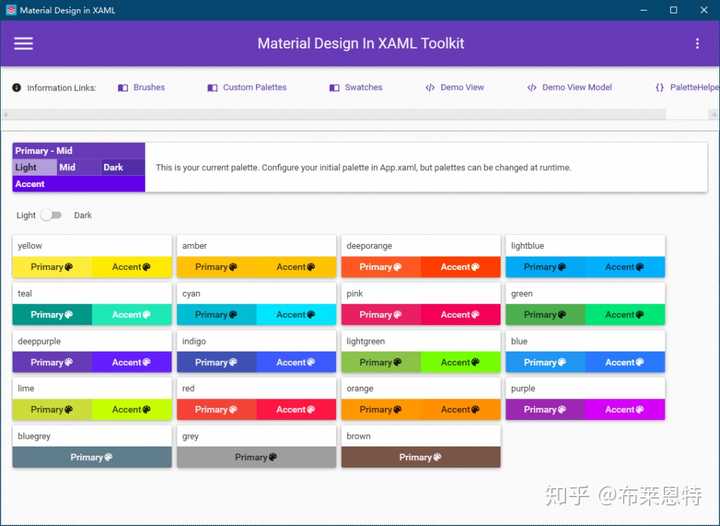Apply yellow as Primary color
This screenshot has height=526, width=720.
point(52,267)
